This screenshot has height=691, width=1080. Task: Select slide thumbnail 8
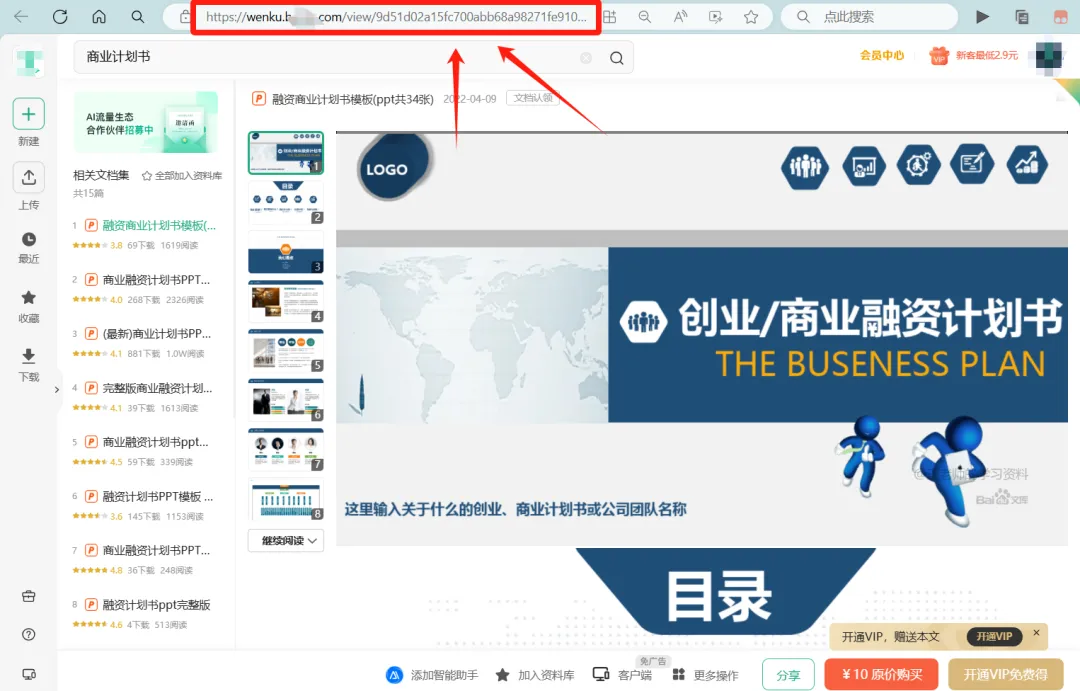[x=286, y=499]
